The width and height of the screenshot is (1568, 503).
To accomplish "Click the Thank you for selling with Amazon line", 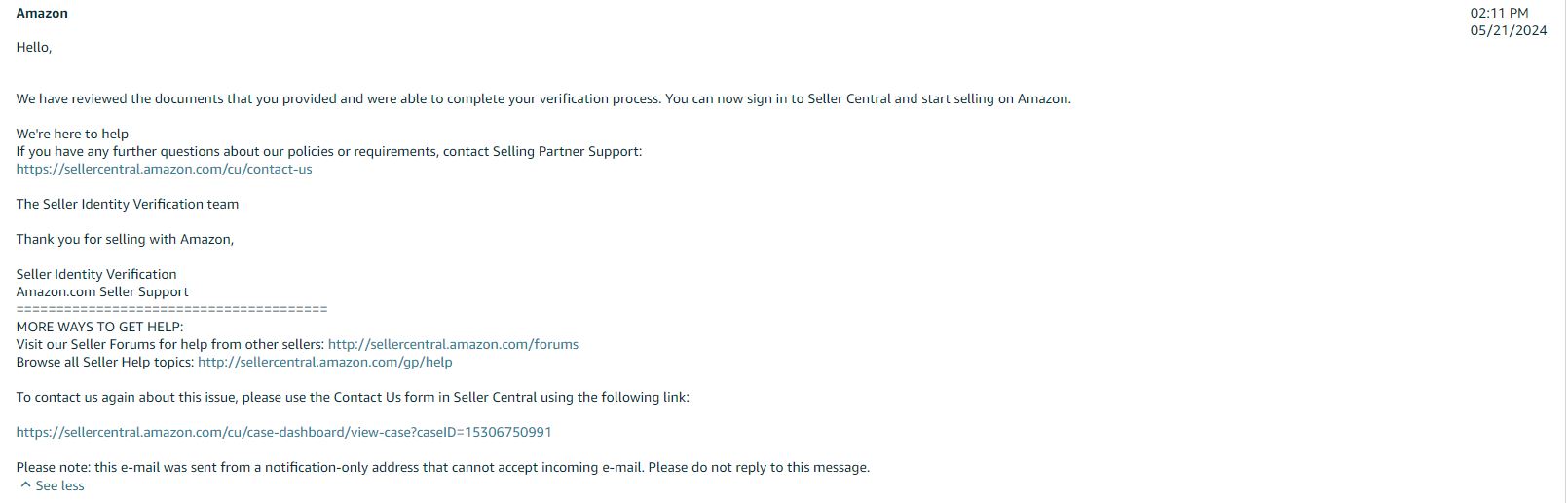I will coord(125,239).
